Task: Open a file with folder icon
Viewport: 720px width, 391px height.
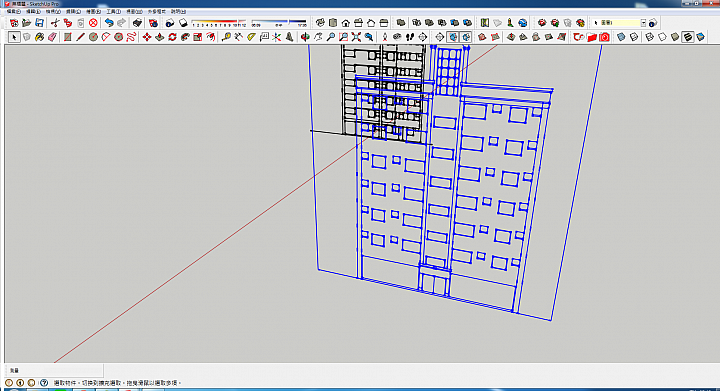Action: 27,23
